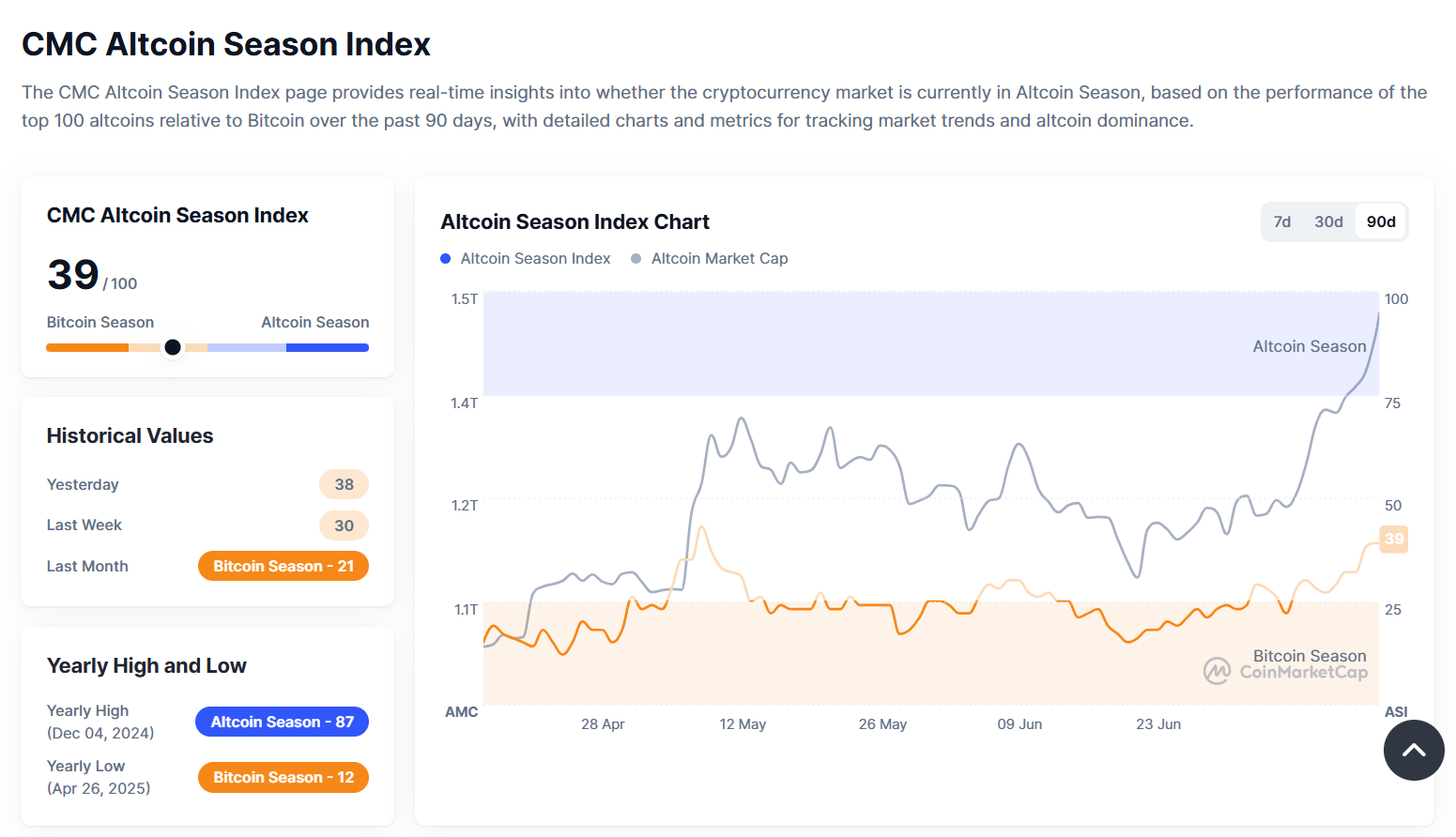Click the orange 39 value badge on chart
This screenshot has height=837, width=1456.
(1394, 539)
